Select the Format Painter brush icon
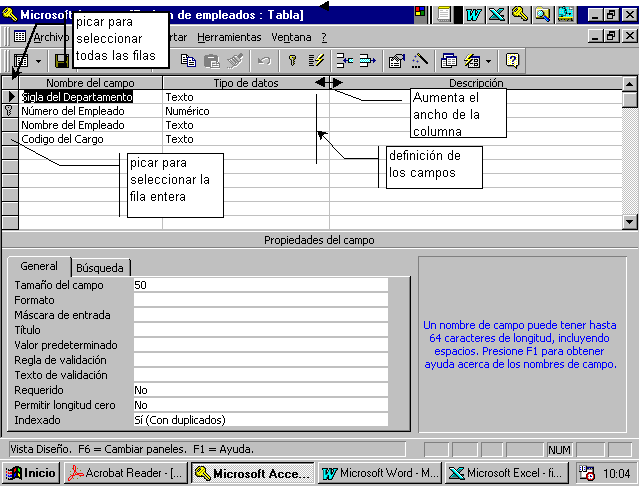 coord(235,61)
